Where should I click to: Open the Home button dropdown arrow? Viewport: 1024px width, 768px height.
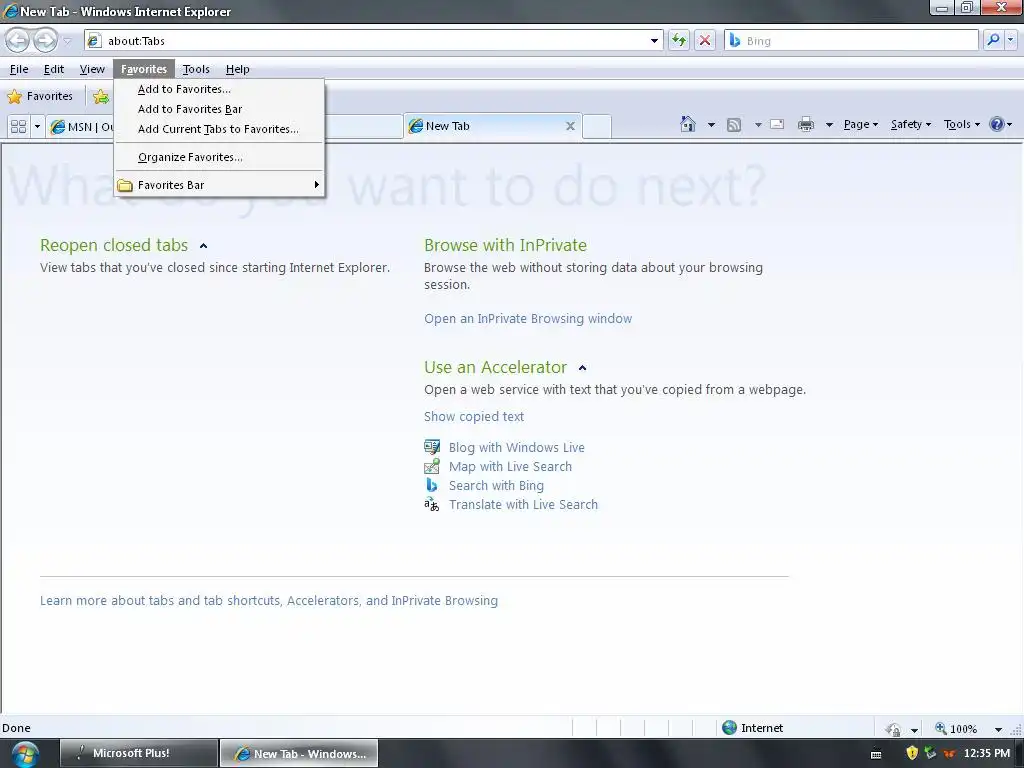tap(711, 124)
